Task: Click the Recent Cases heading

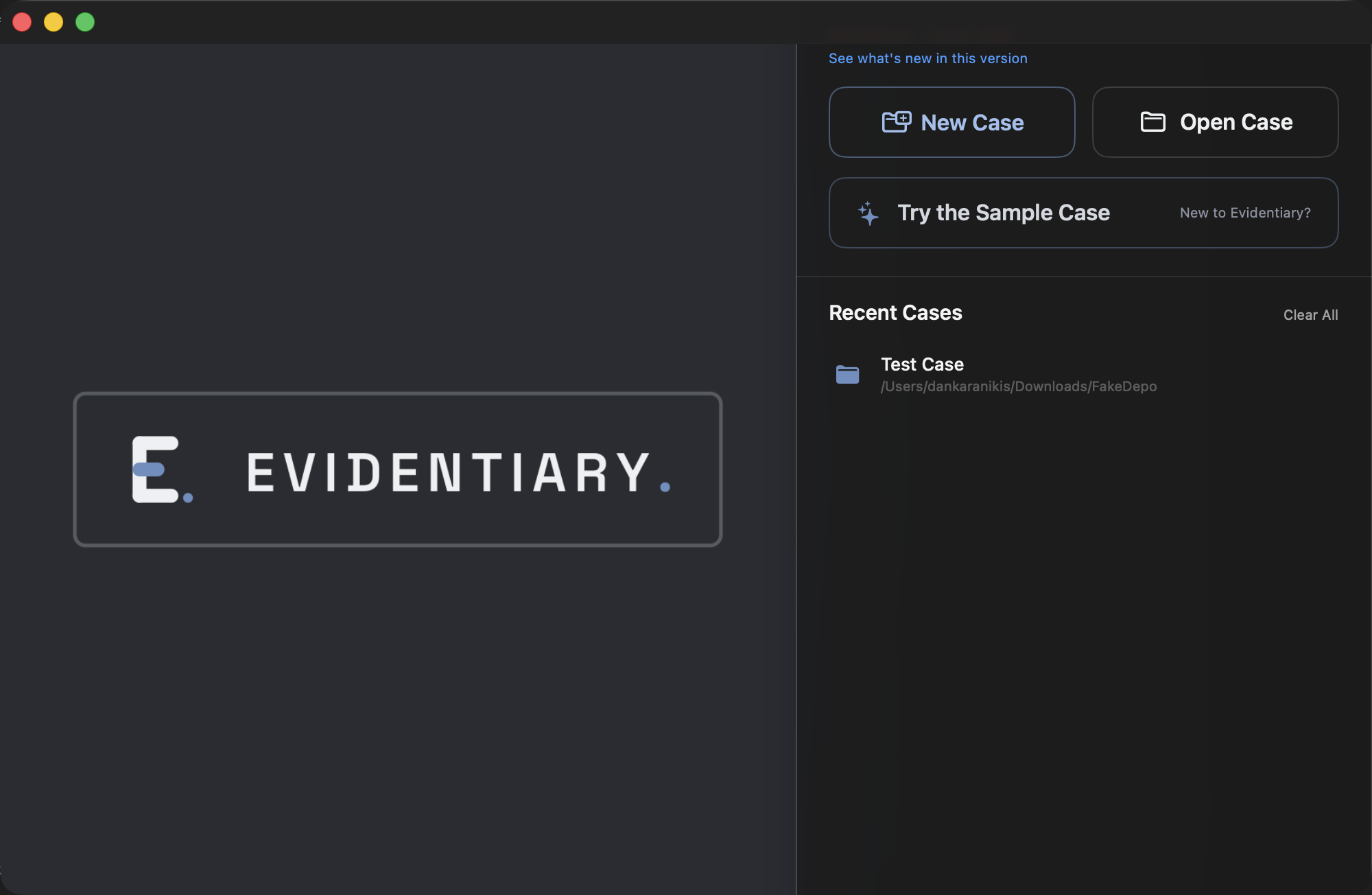Action: coord(895,313)
